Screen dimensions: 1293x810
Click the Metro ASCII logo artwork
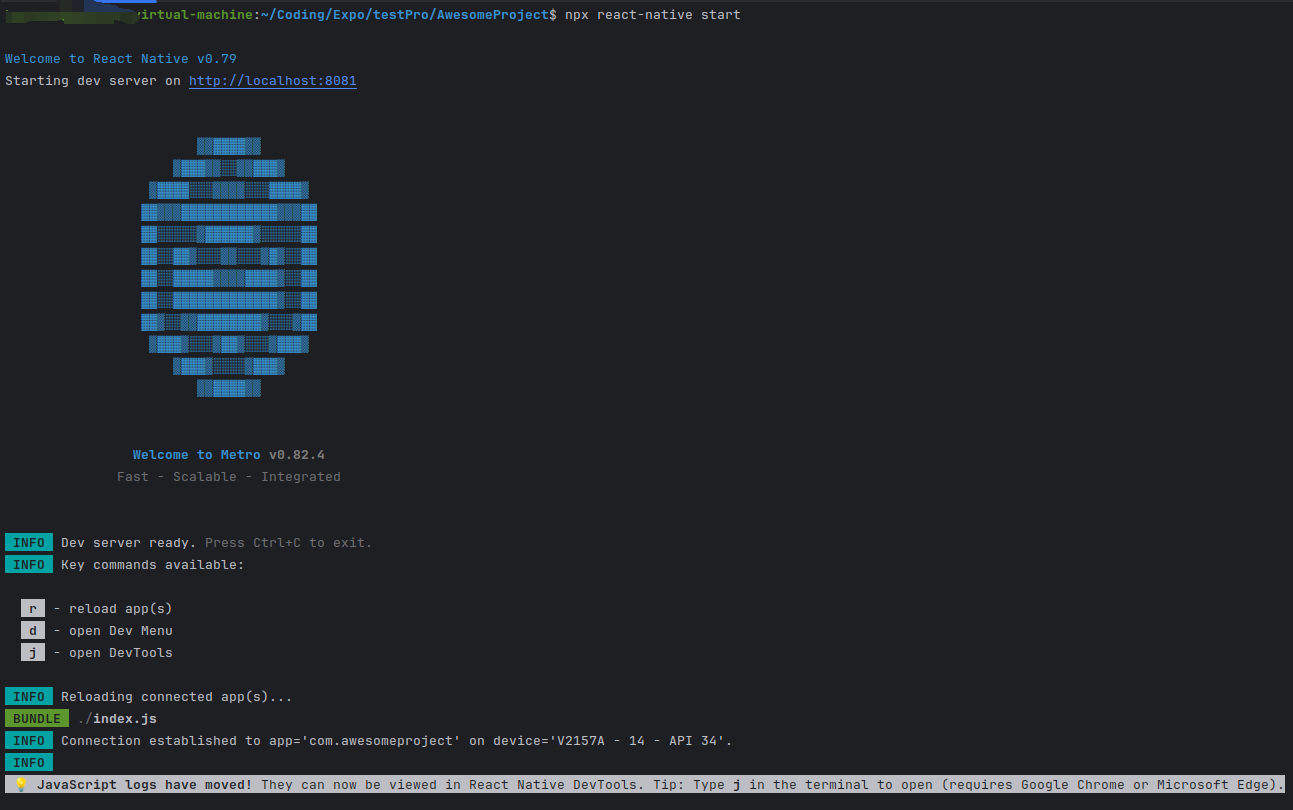tap(228, 267)
